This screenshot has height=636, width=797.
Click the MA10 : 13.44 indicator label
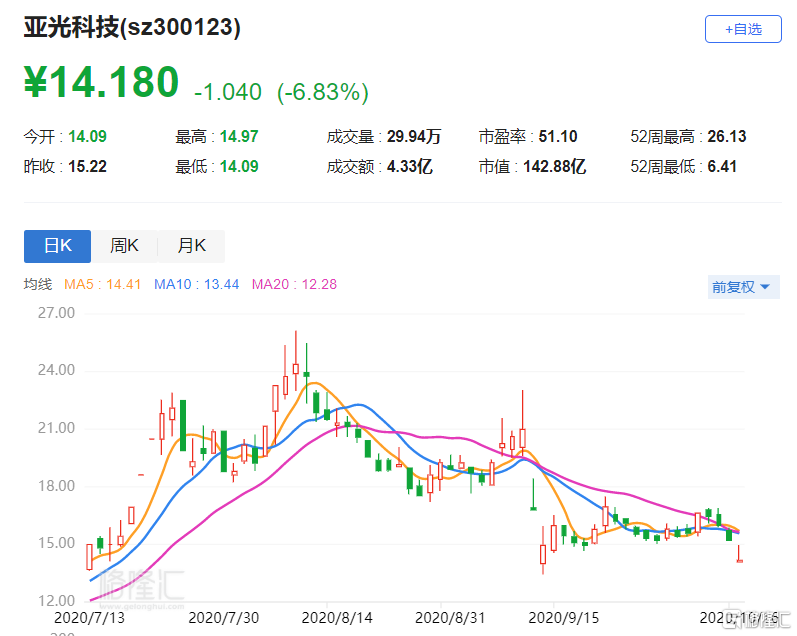tap(196, 284)
